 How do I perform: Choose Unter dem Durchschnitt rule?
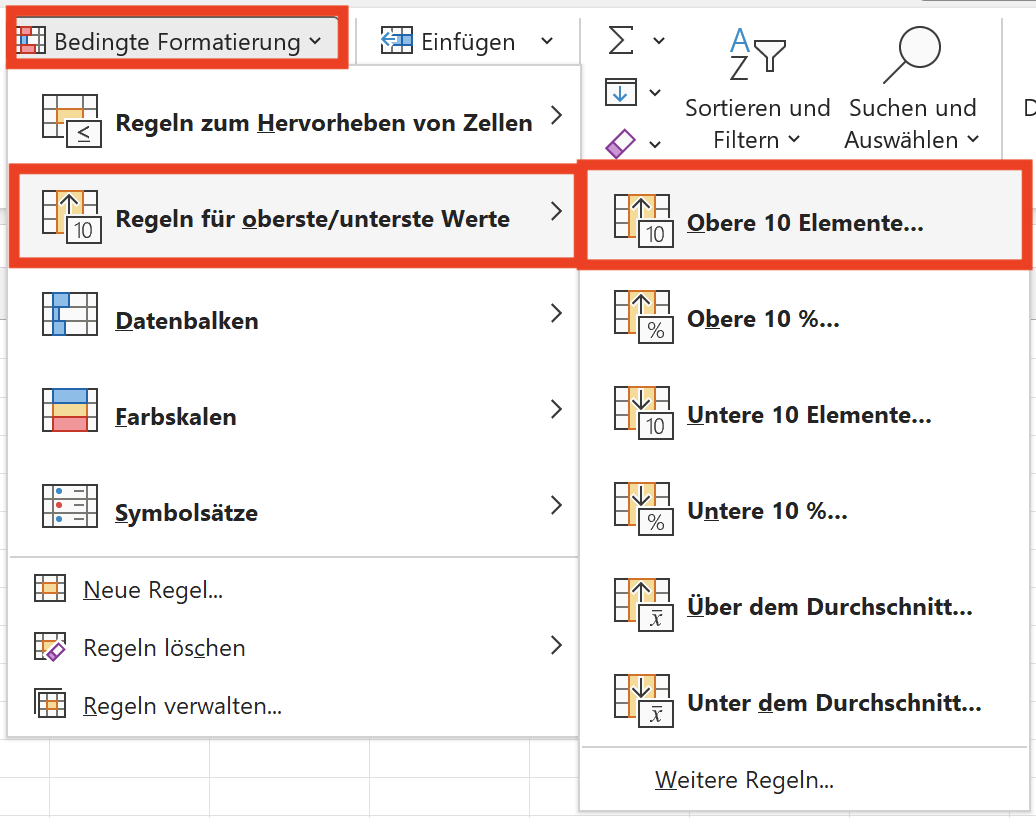point(834,704)
